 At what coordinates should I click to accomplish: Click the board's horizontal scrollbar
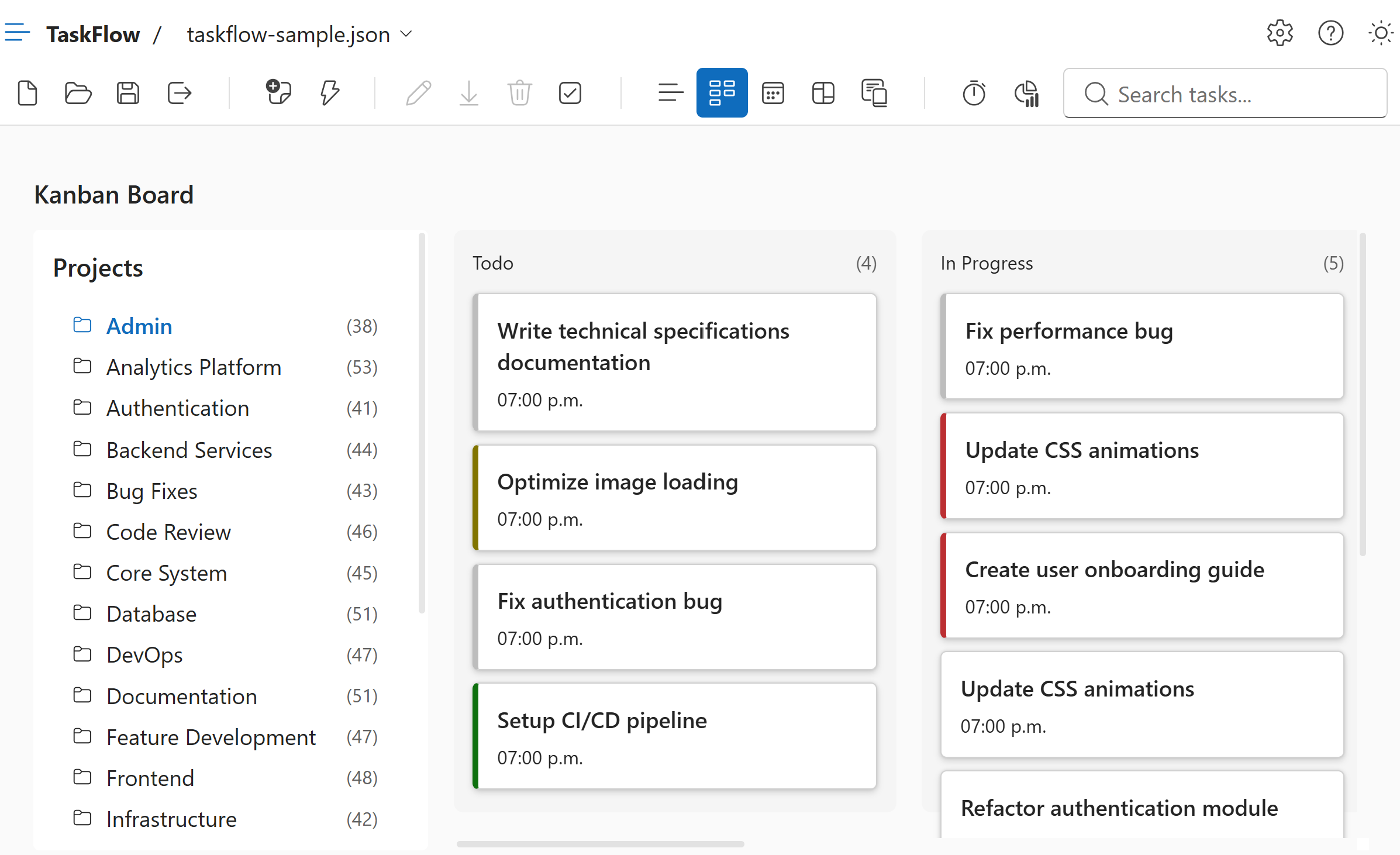[x=600, y=844]
